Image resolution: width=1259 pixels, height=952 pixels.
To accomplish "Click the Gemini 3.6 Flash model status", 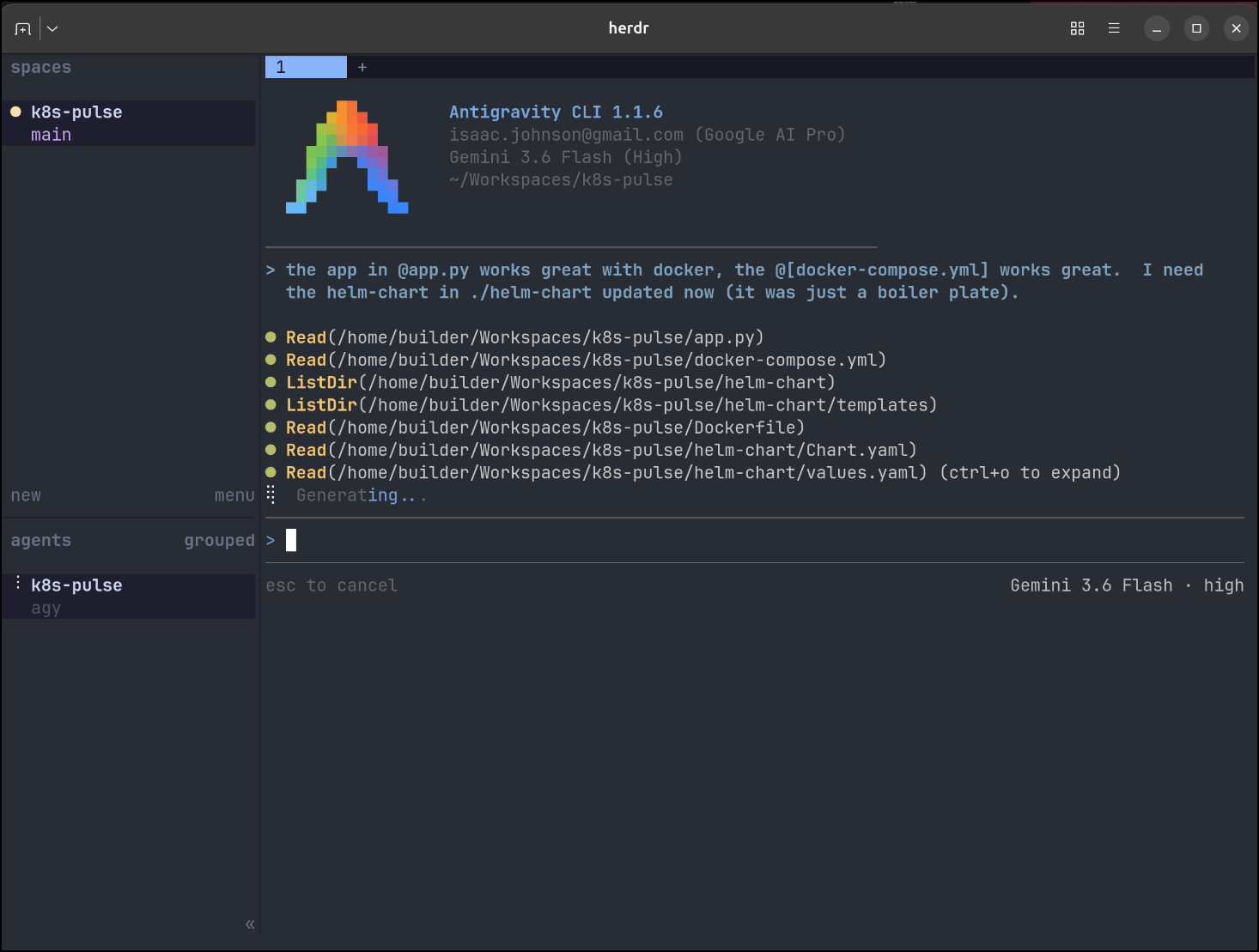I will click(1091, 585).
